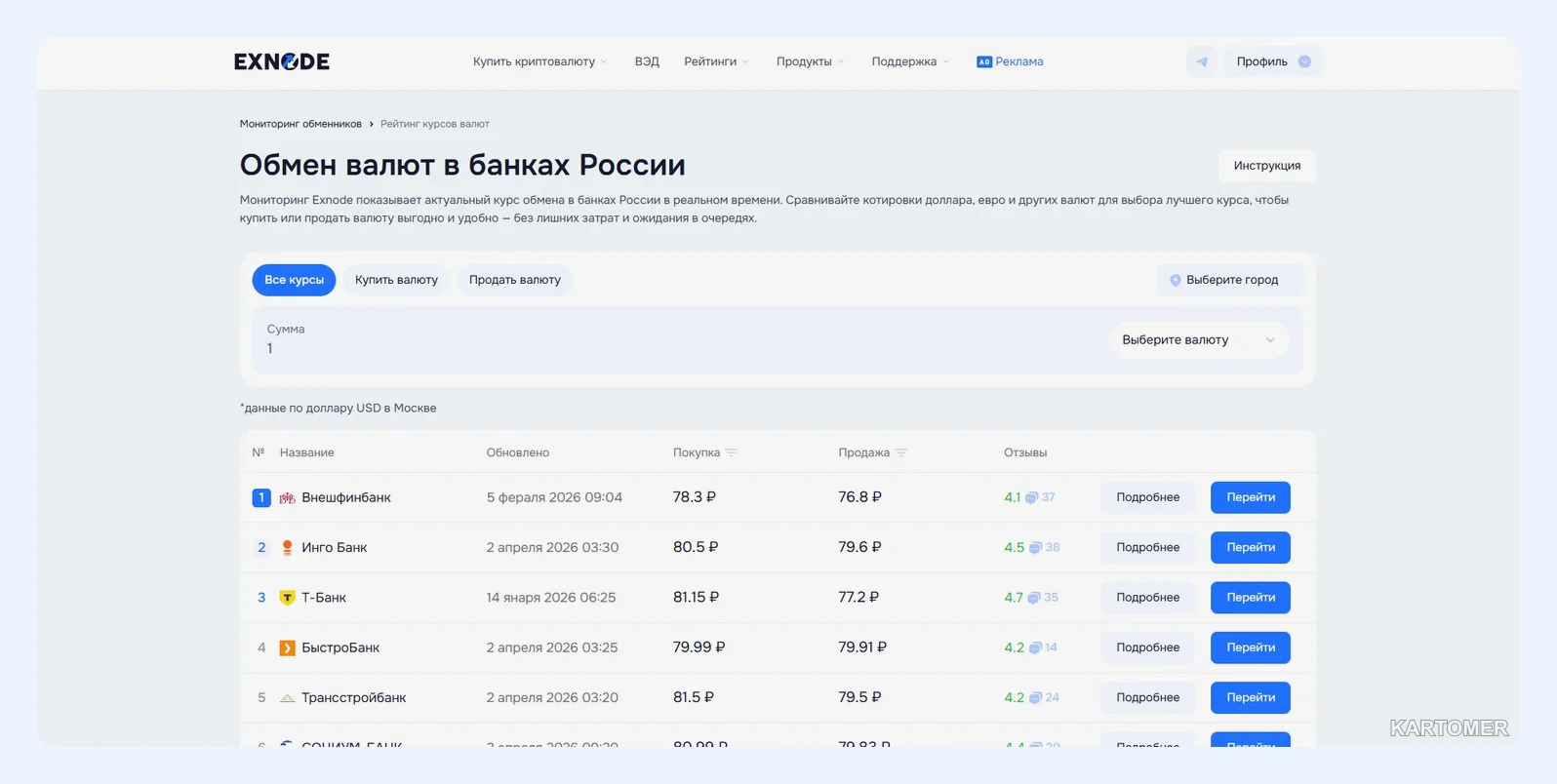Open the Telegram icon in the header
Image resolution: width=1557 pixels, height=784 pixels.
coord(1202,61)
